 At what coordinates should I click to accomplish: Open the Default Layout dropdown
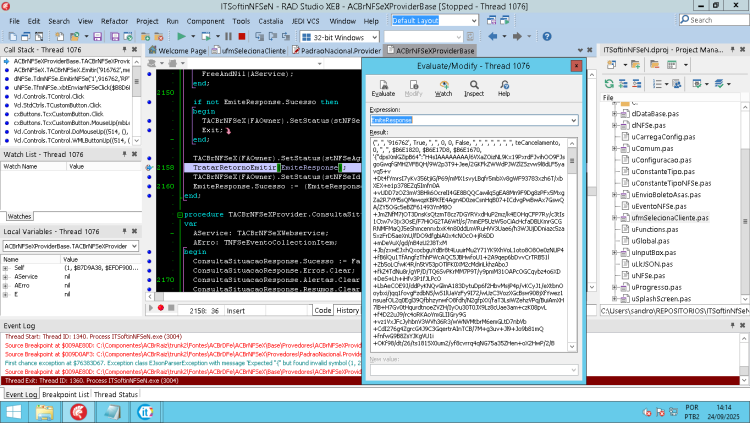[474, 21]
